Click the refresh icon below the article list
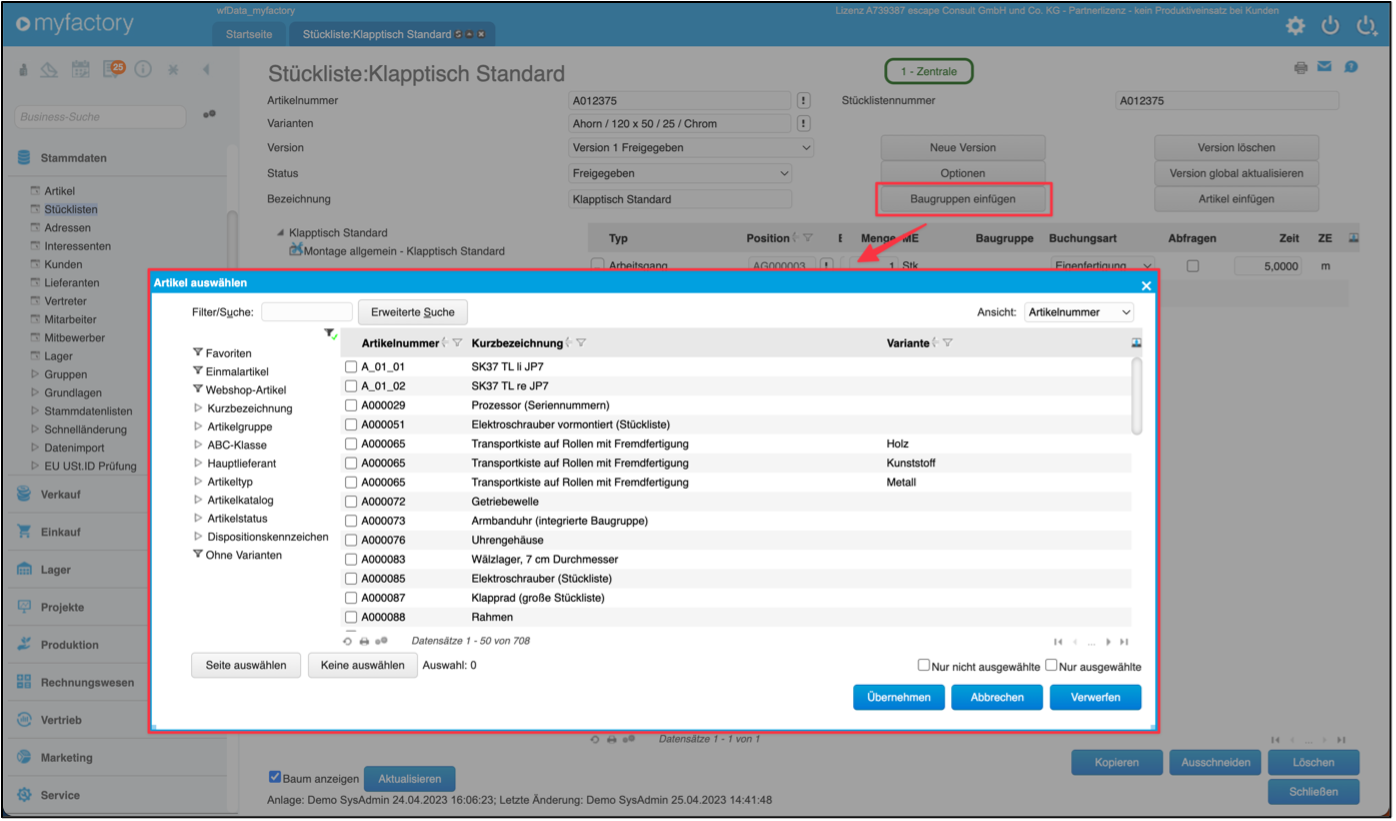 [348, 641]
